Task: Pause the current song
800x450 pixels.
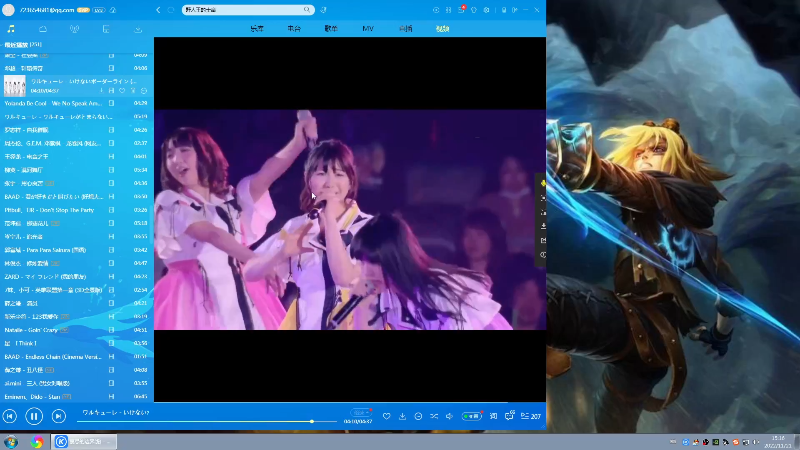Action: (34, 416)
